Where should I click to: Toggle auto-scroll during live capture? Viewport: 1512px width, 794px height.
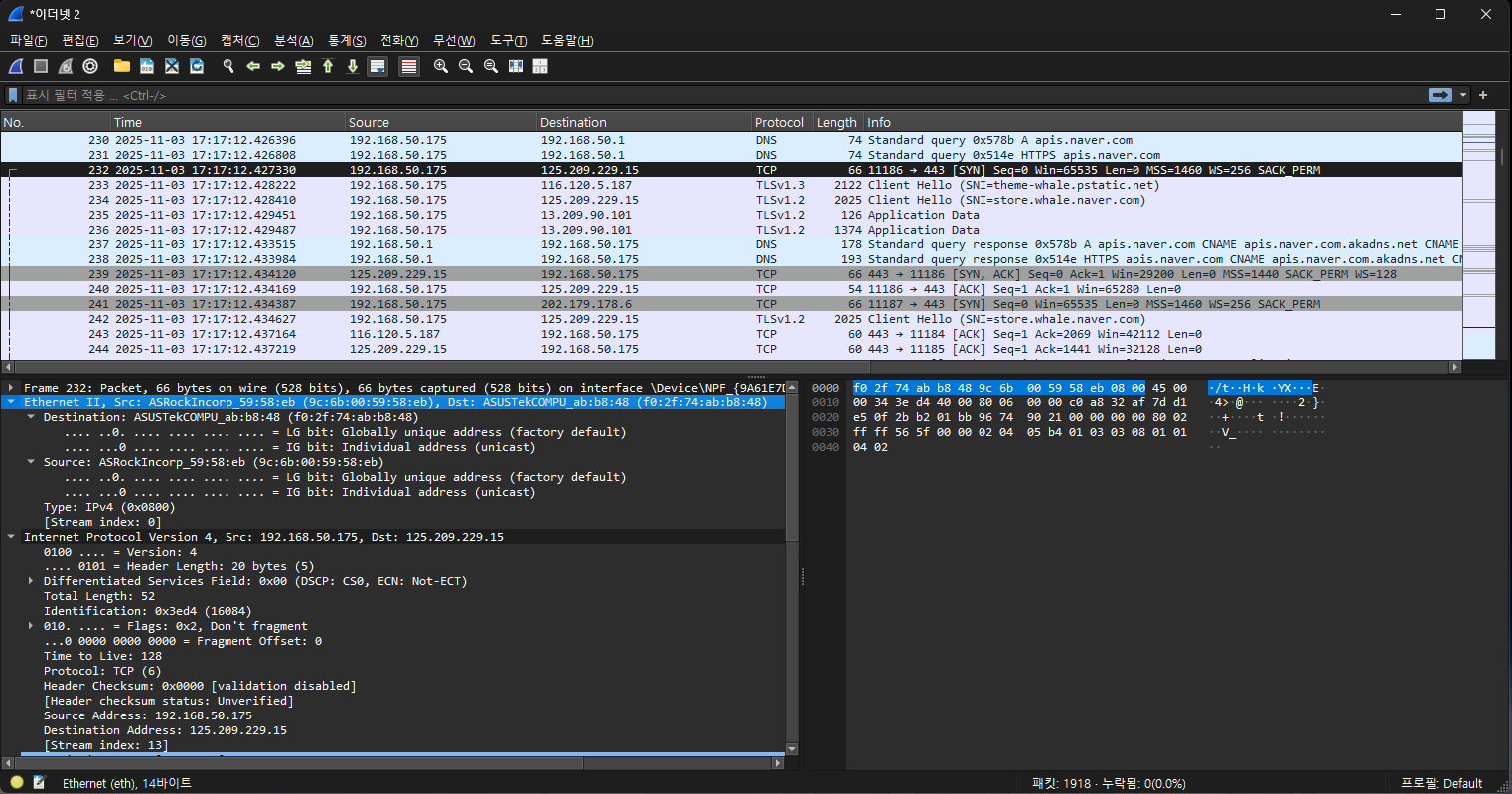[378, 66]
